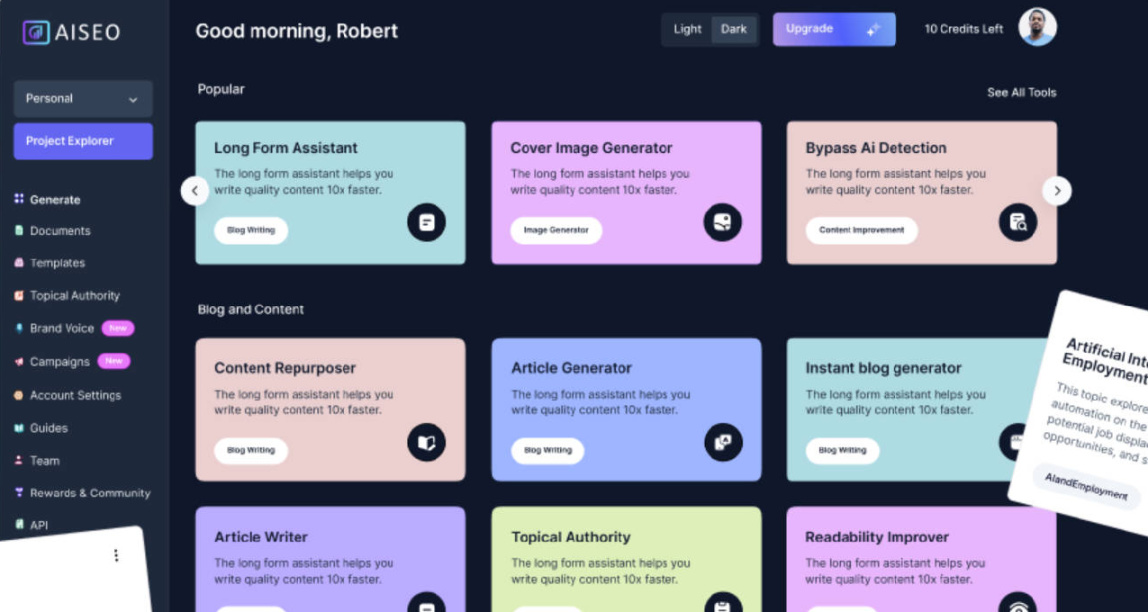This screenshot has height=612, width=1148.
Task: Open Templates in the sidebar
Action: tap(57, 263)
